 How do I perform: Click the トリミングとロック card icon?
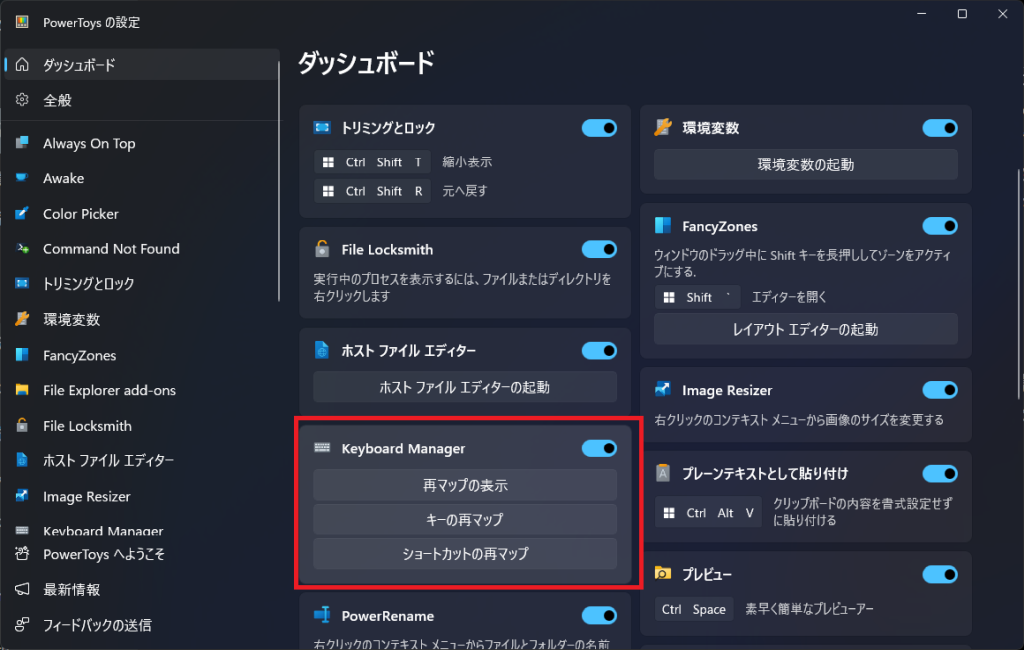point(322,127)
